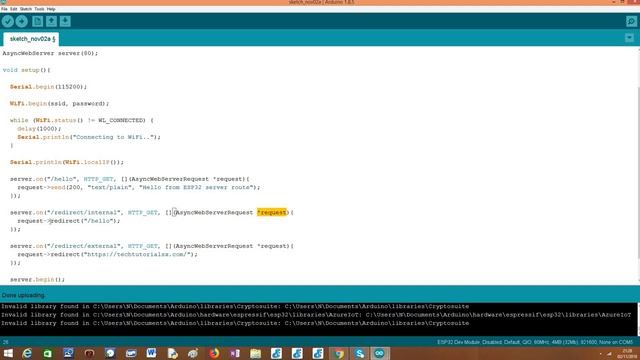Viewport: 640px width, 360px height.
Task: Click the 'WiFi.begin(ssid, password);' line
Action: point(60,103)
